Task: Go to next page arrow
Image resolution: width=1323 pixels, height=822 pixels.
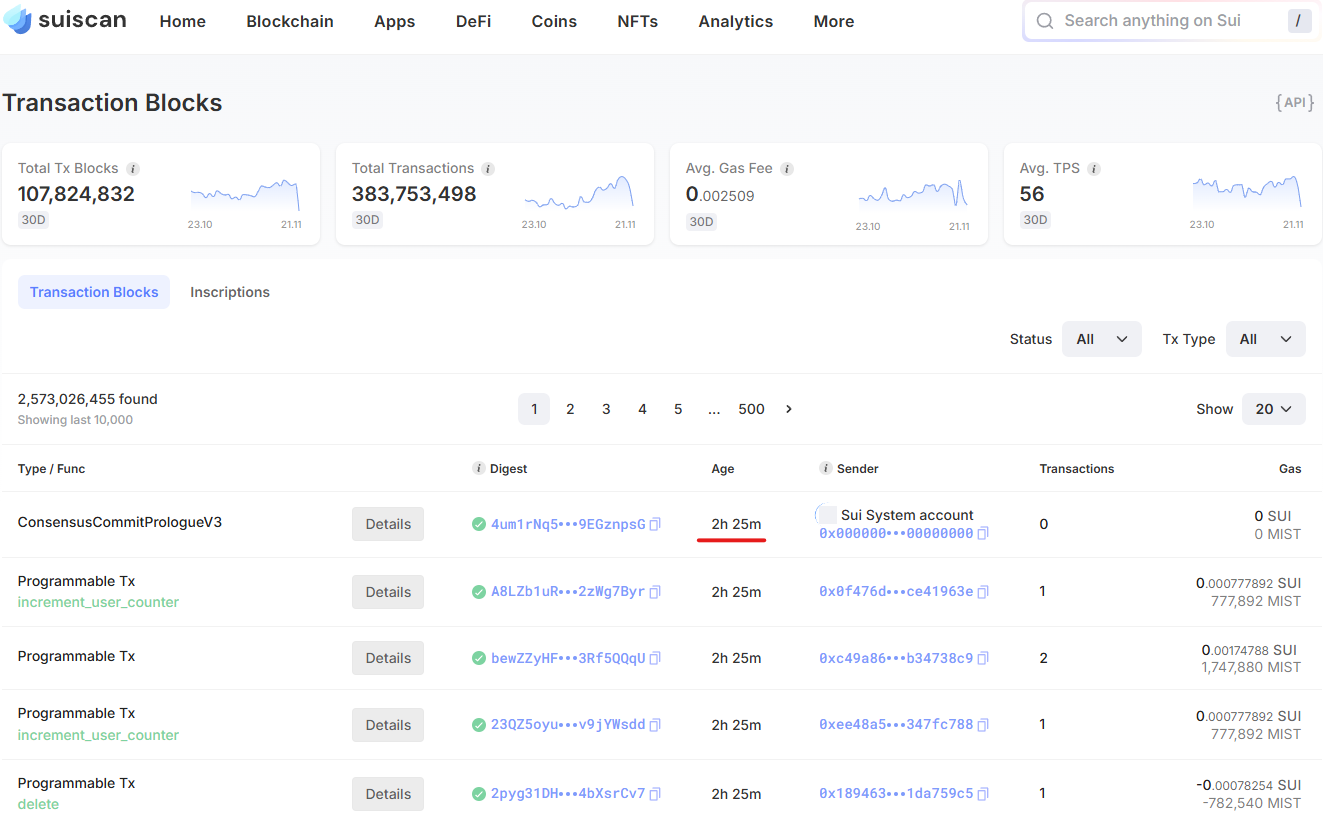Action: point(789,409)
